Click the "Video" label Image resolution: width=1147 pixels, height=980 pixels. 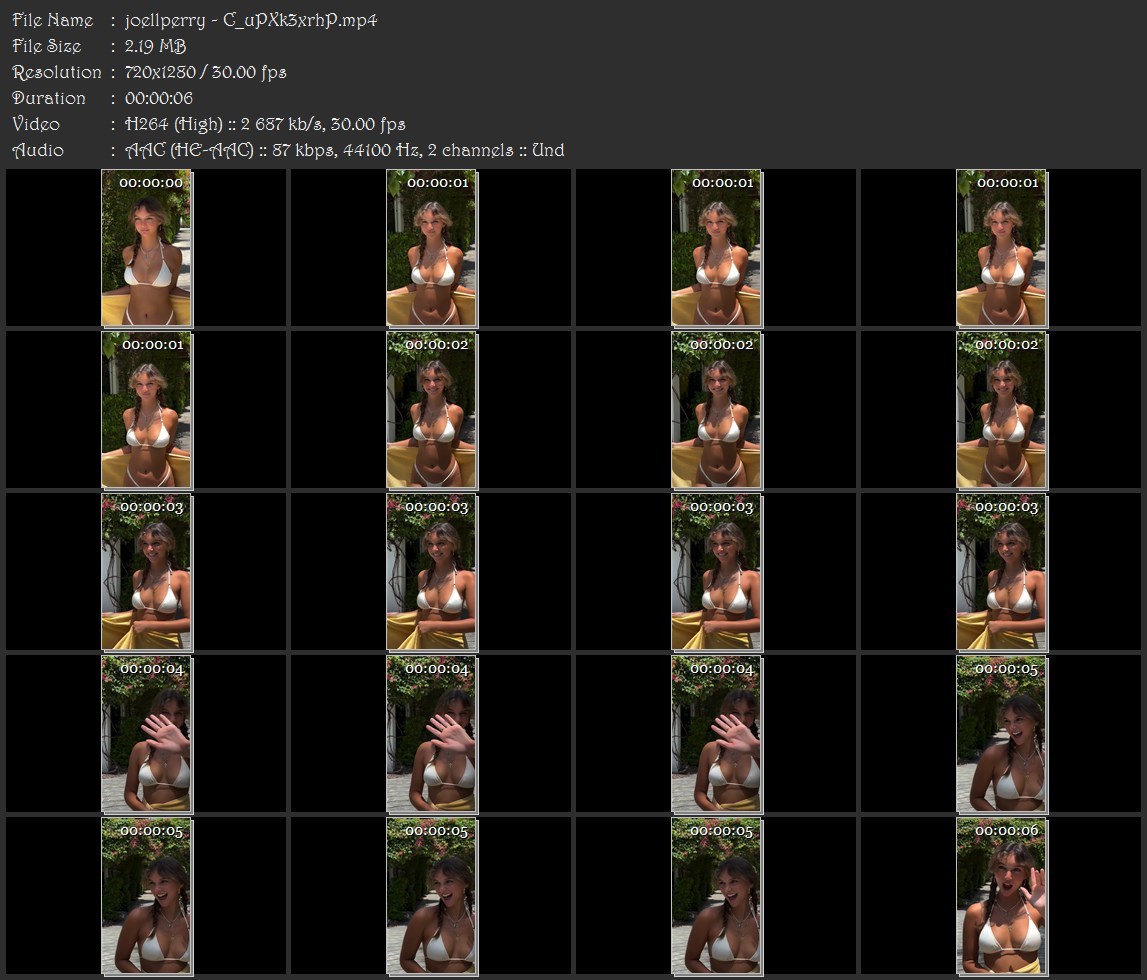[36, 124]
